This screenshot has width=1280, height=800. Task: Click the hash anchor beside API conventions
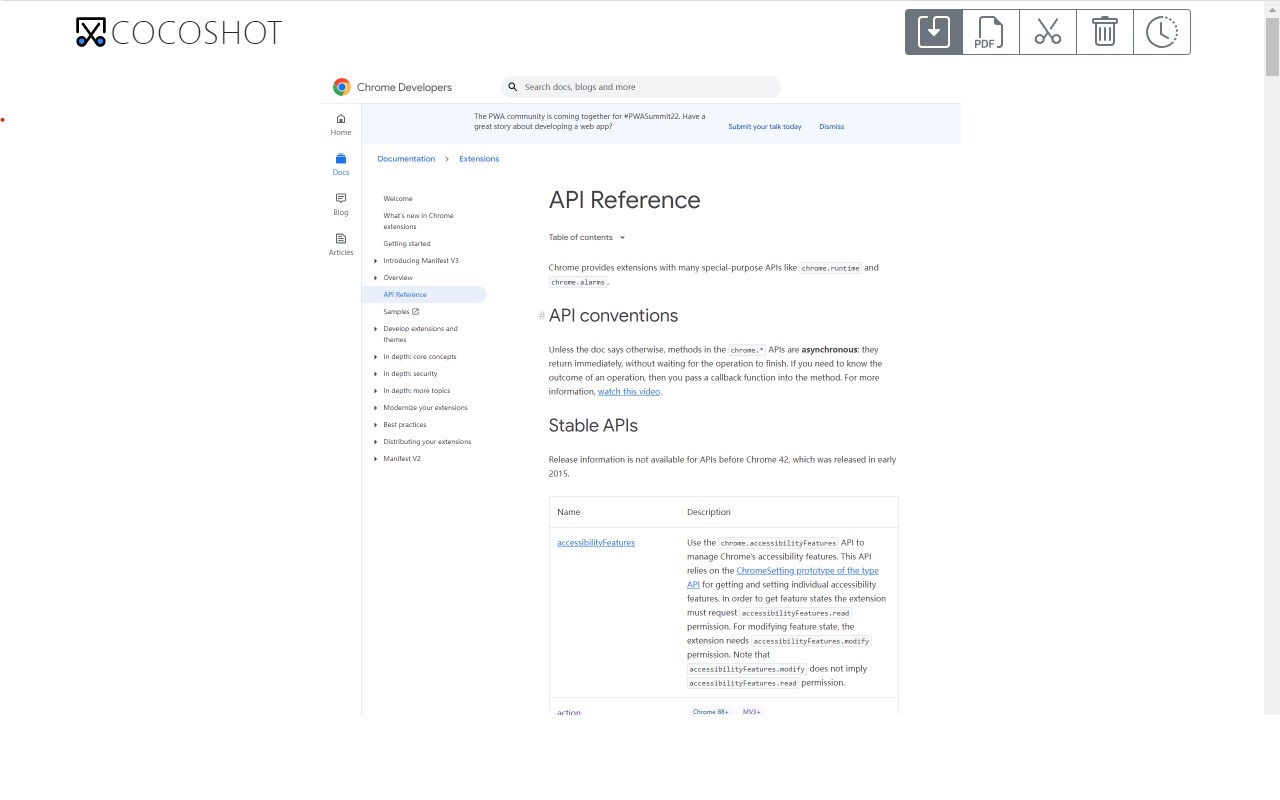[x=542, y=316]
